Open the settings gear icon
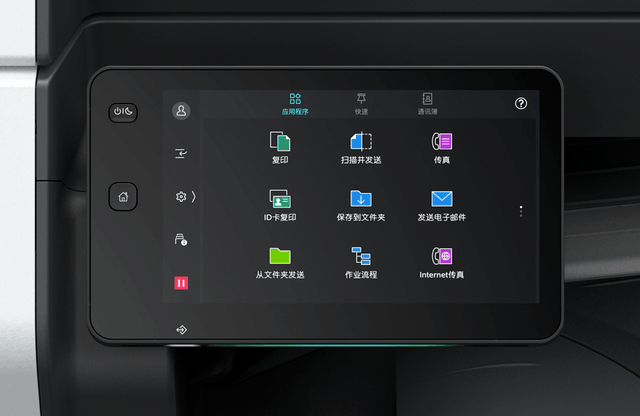640x416 pixels. (181, 197)
